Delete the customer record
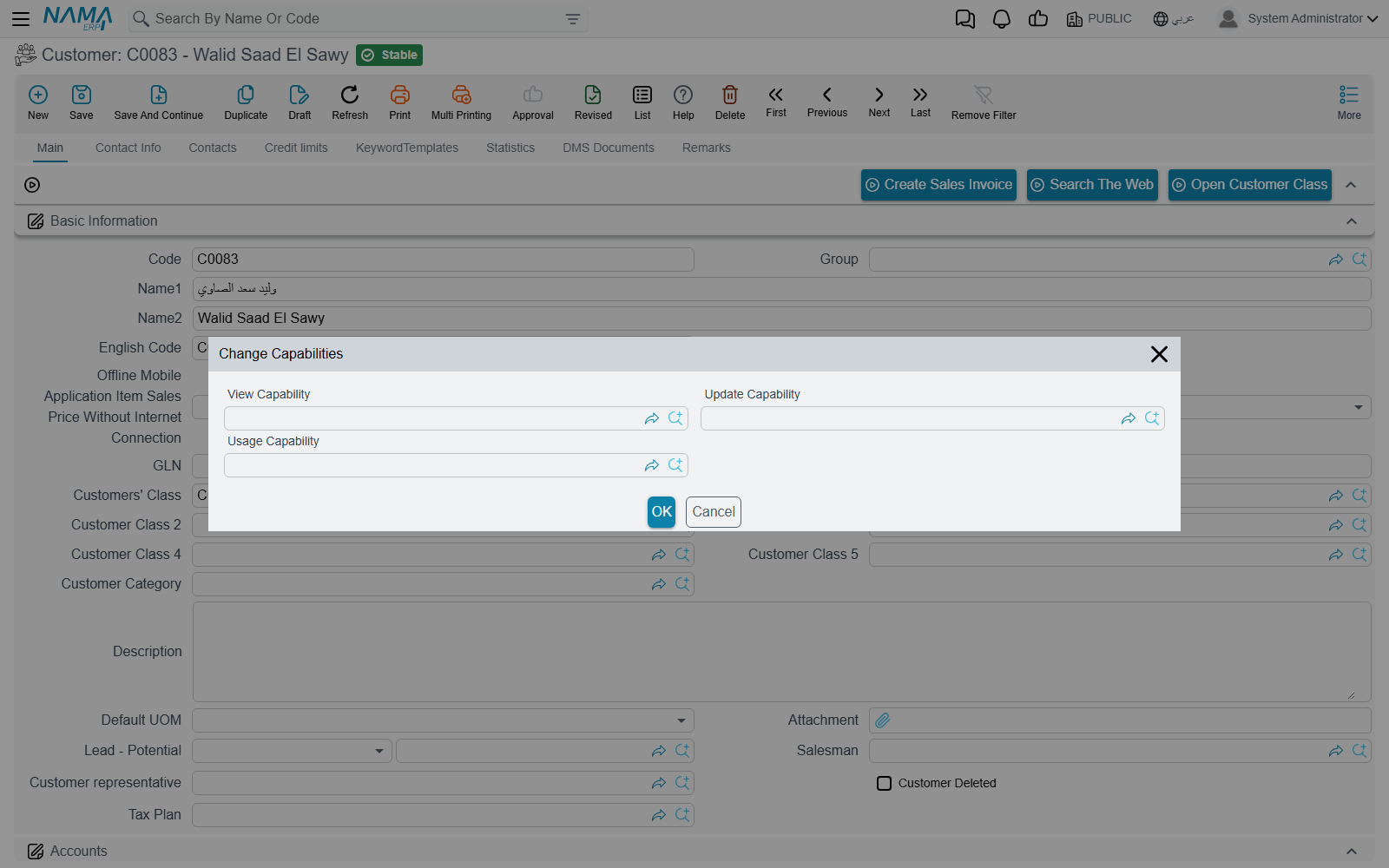The image size is (1389, 868). (730, 102)
